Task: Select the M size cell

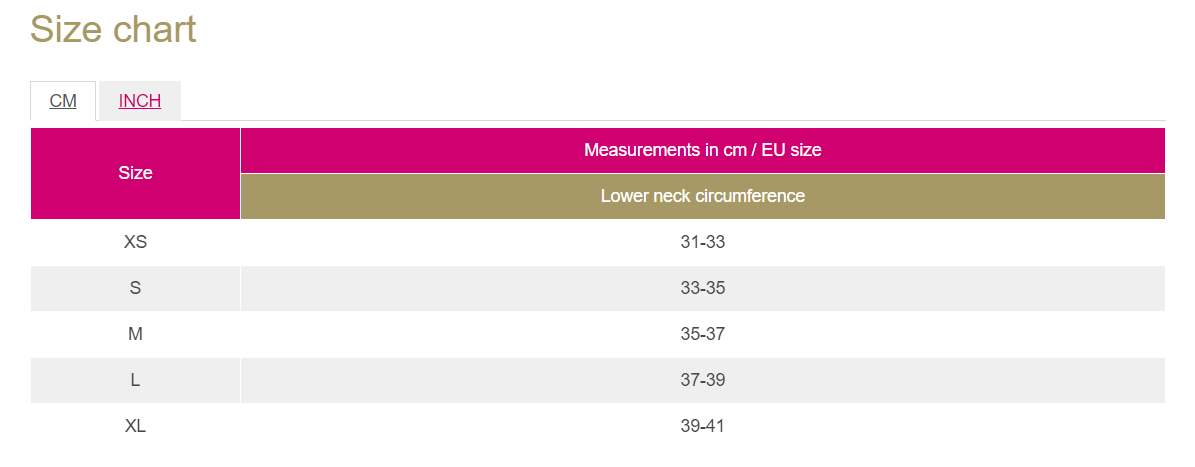Action: click(135, 334)
